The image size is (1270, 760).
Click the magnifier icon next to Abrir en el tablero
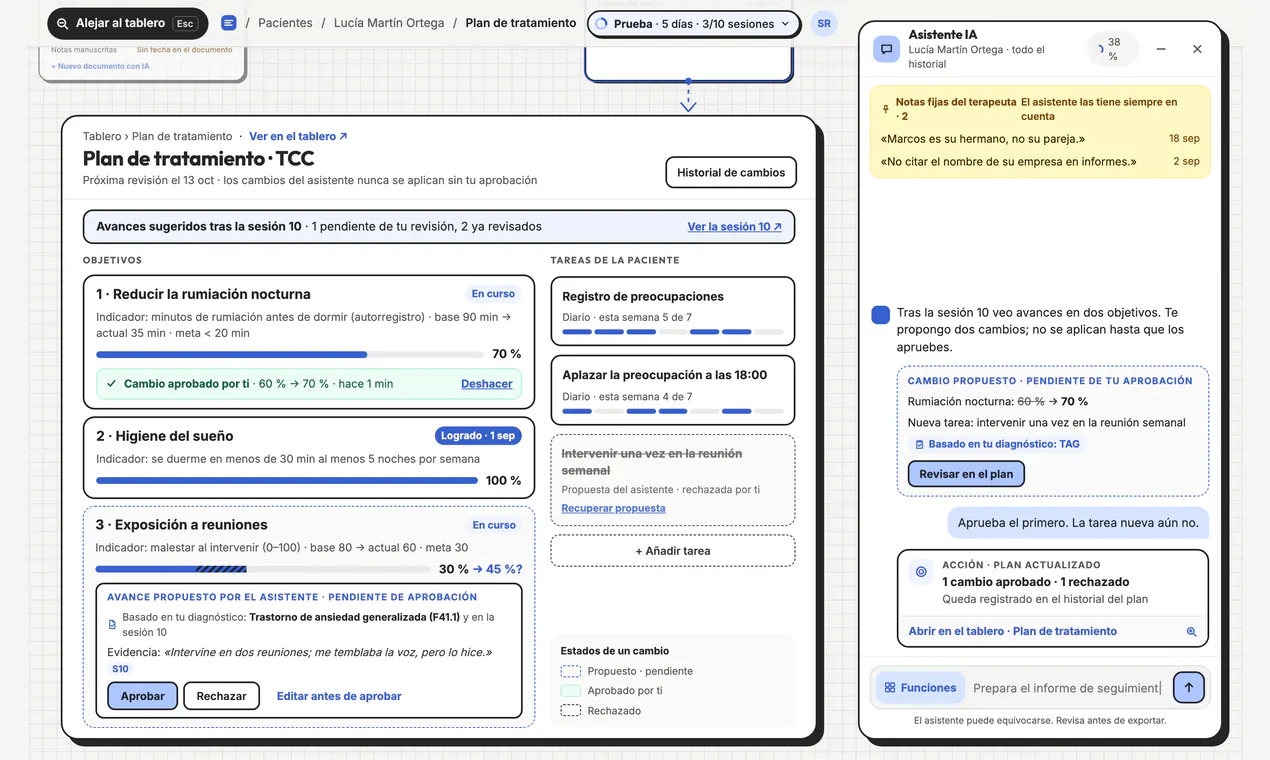click(1191, 632)
